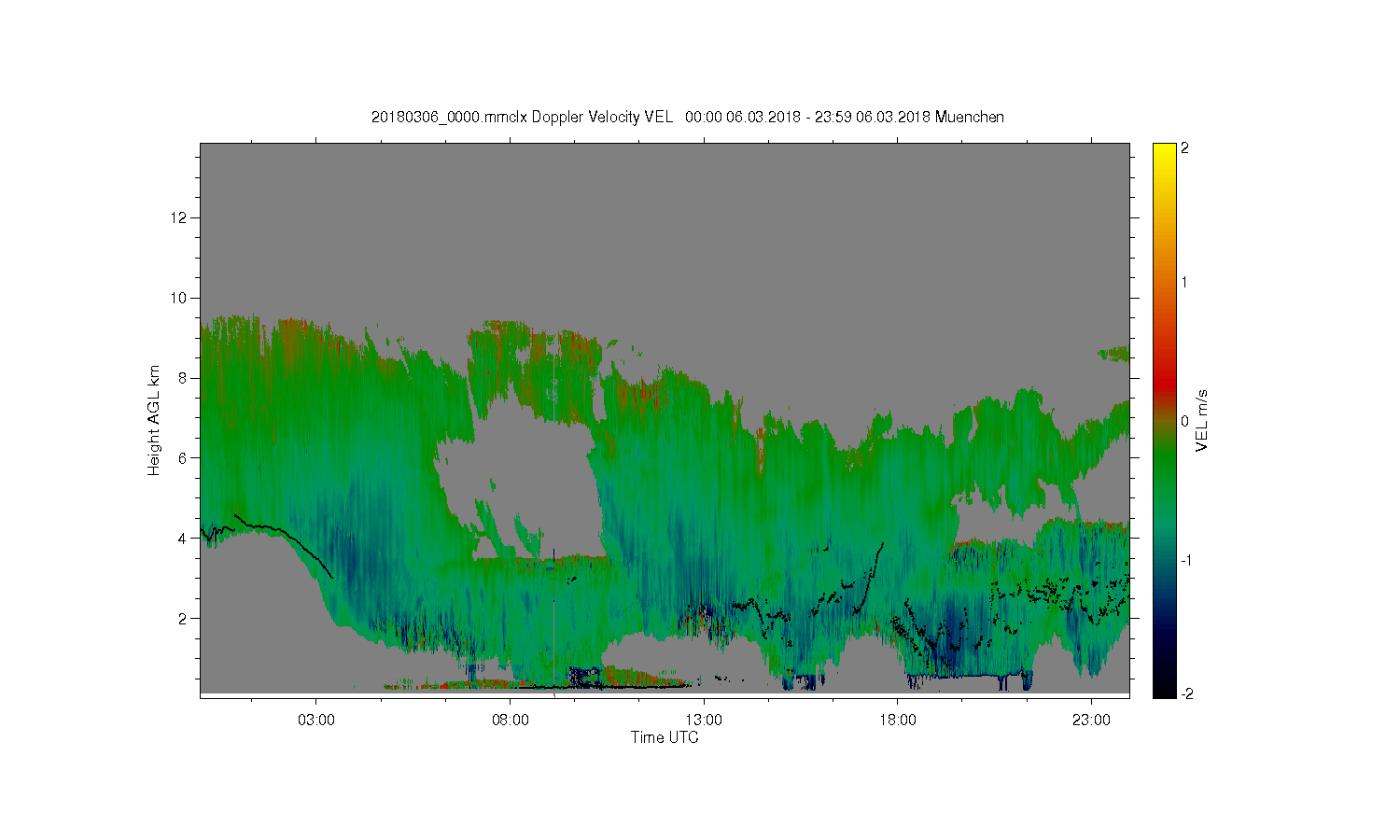Select the "13:00" time tick label
The height and width of the screenshot is (840, 1400).
point(704,721)
